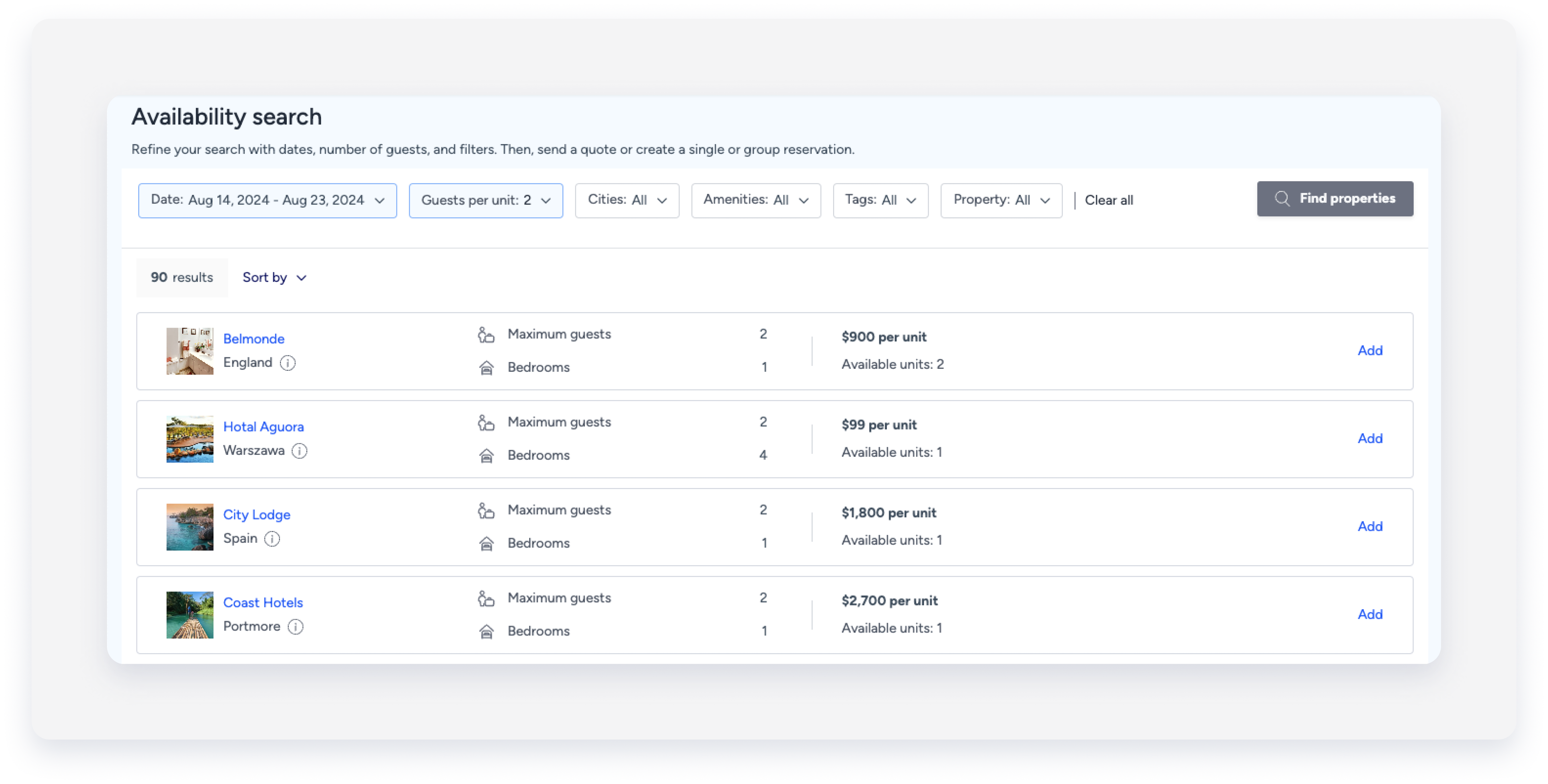The height and width of the screenshot is (784, 1548).
Task: Click Clear all filters
Action: coord(1109,201)
